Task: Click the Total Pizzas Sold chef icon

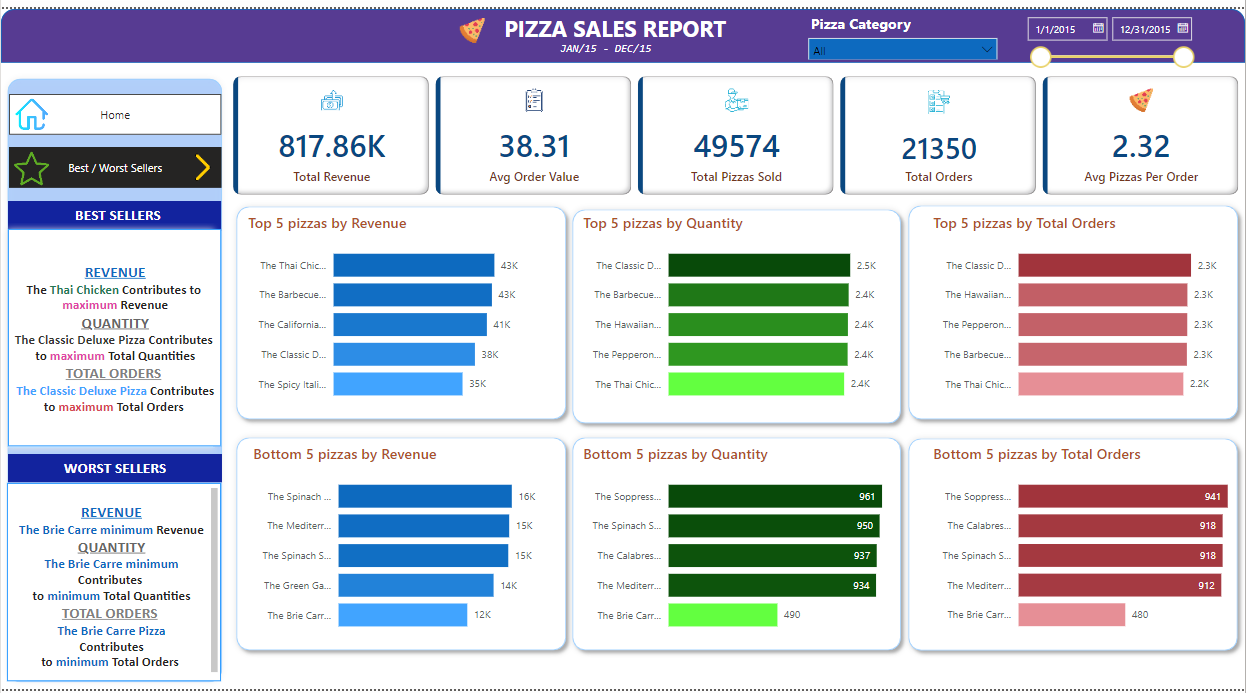Action: coord(734,100)
